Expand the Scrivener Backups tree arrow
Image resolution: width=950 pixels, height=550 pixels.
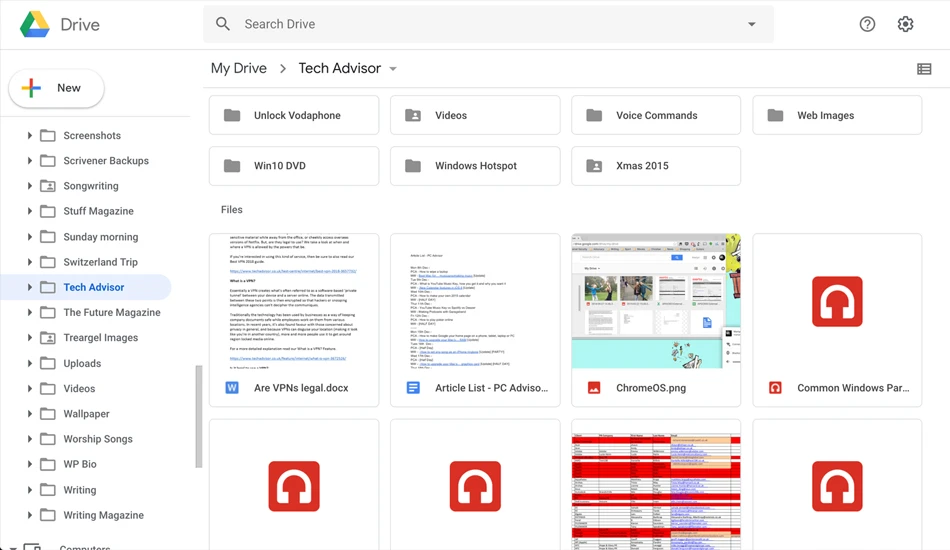point(29,161)
